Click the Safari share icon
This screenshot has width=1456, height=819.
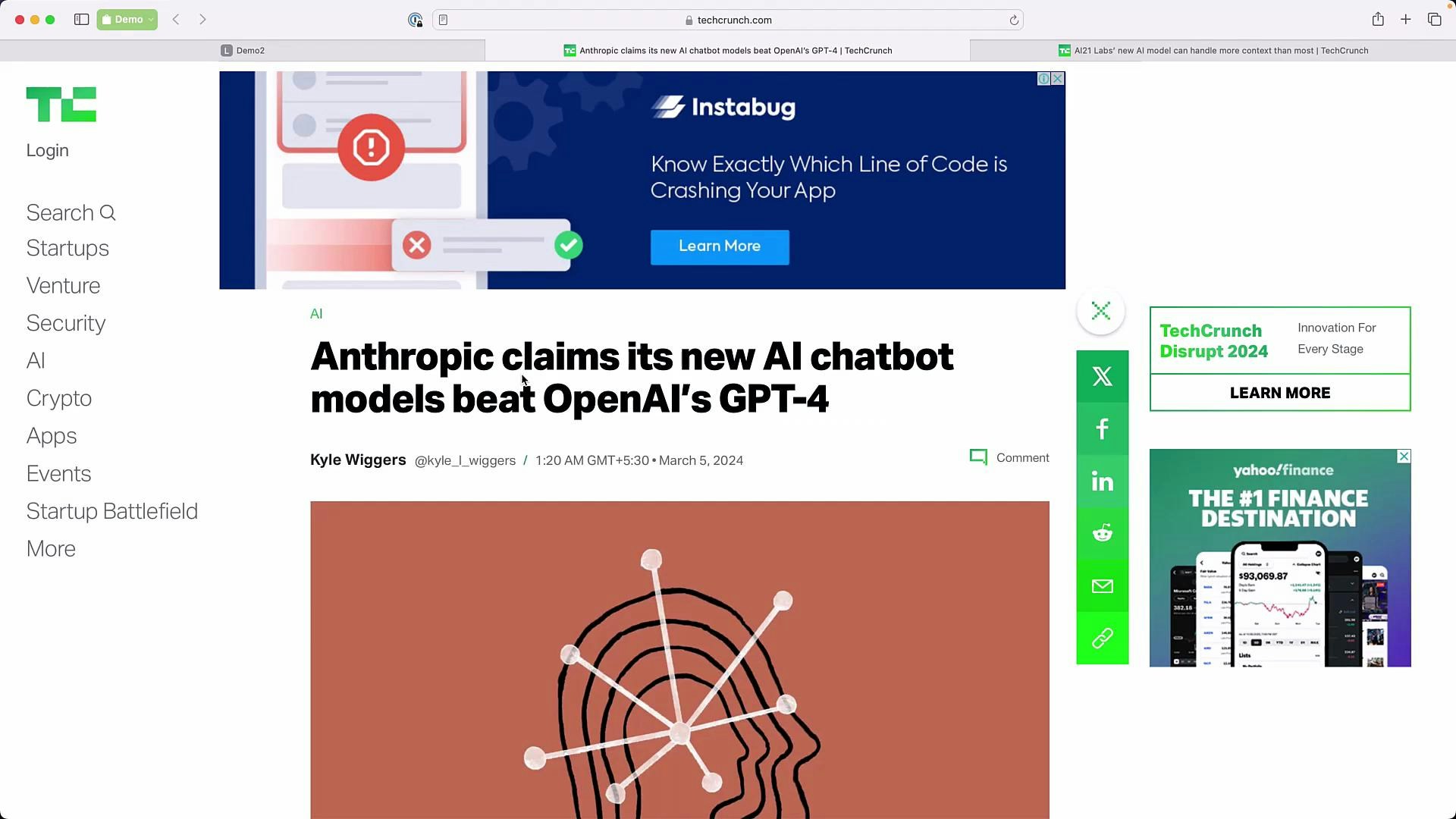[1378, 20]
